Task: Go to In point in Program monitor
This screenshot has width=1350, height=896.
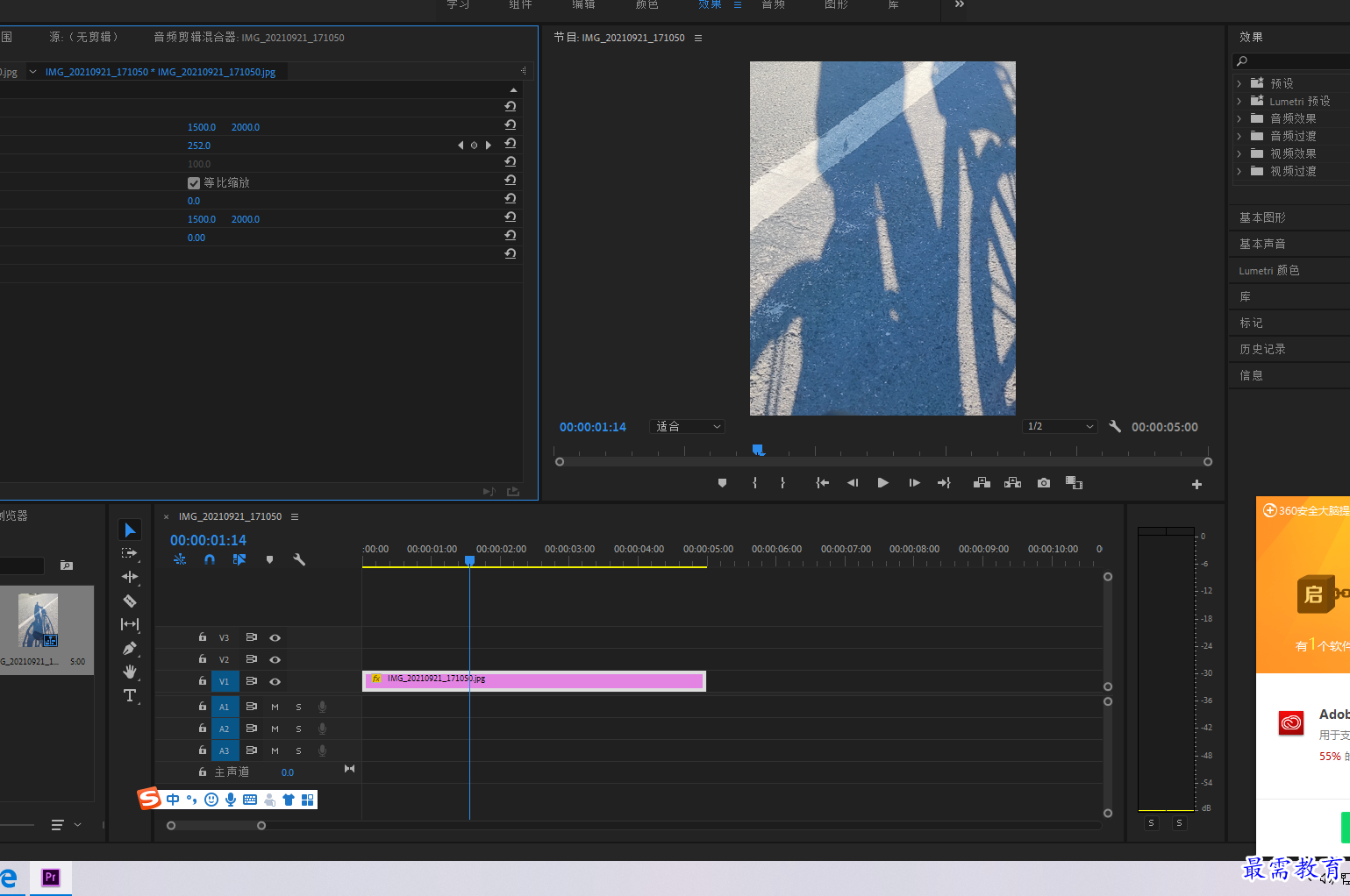Action: pyautogui.click(x=822, y=483)
